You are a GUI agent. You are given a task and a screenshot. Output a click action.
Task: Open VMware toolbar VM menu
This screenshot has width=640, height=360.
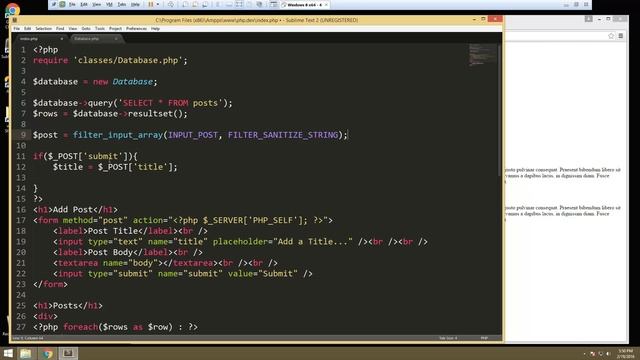tap(109, 4)
